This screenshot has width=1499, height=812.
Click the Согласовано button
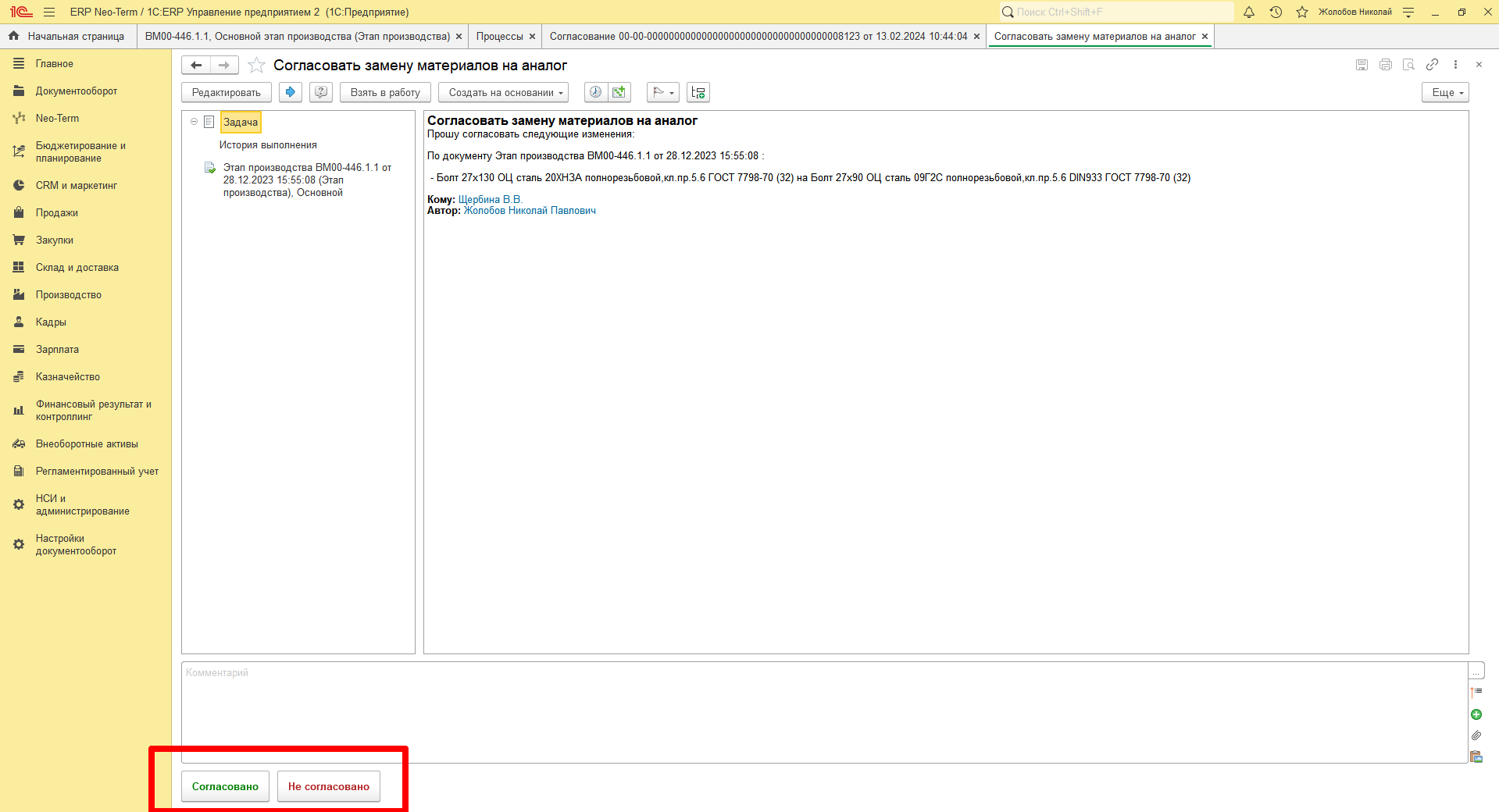point(225,786)
